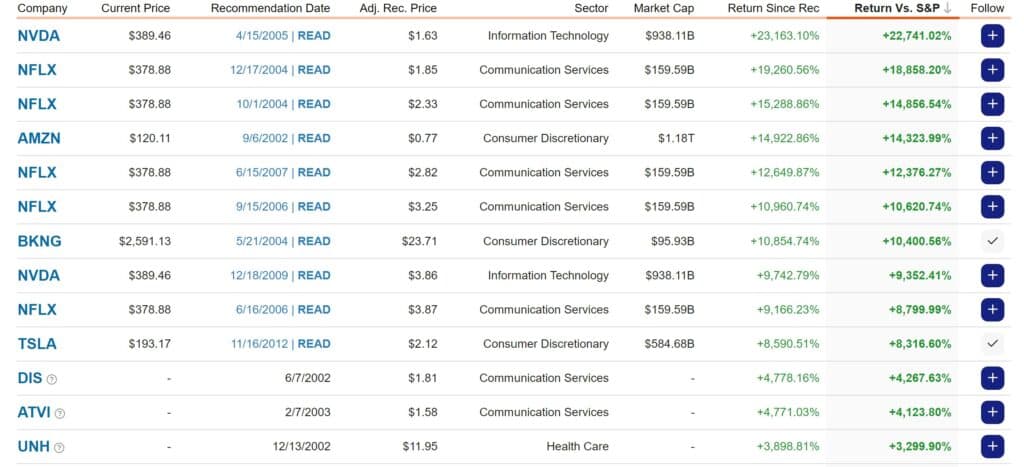Click the Current Price column header

tap(135, 8)
